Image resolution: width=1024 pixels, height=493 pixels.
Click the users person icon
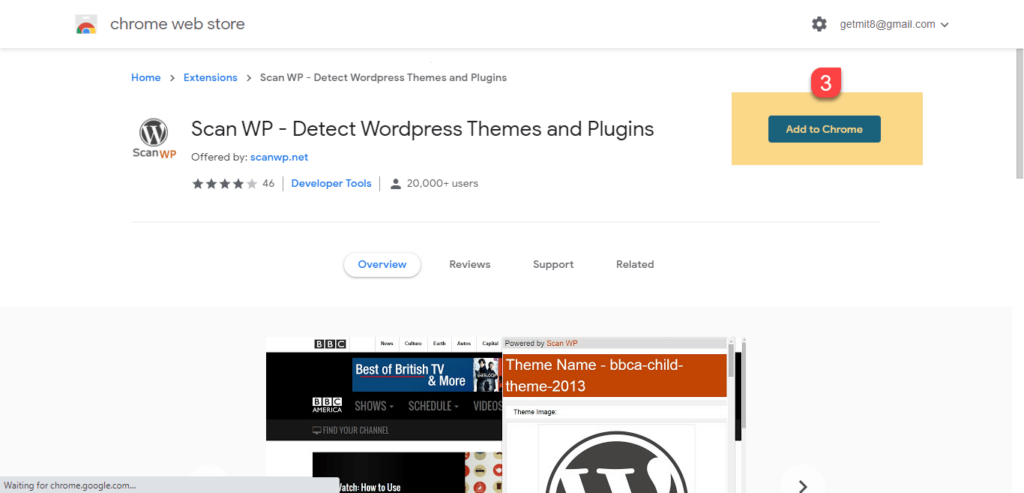pos(395,184)
